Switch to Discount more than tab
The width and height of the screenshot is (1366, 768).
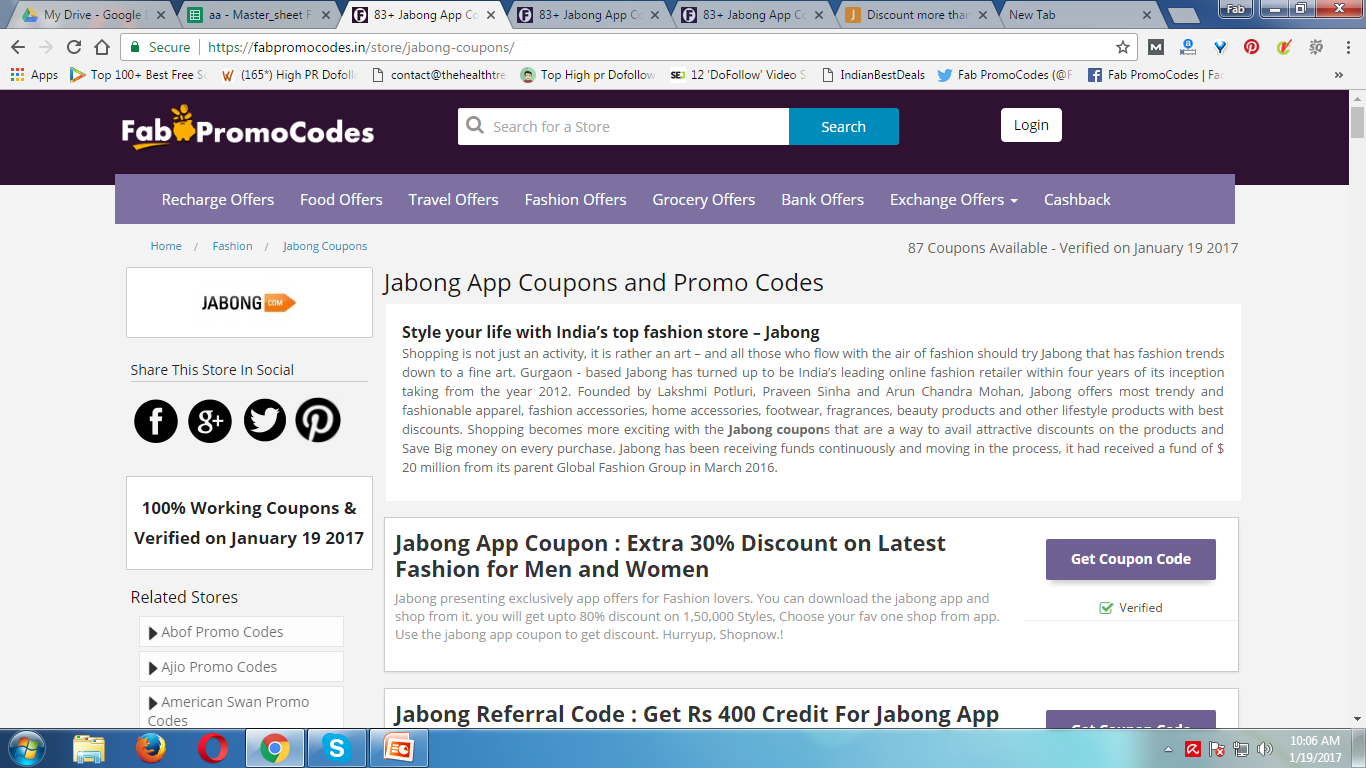[916, 15]
